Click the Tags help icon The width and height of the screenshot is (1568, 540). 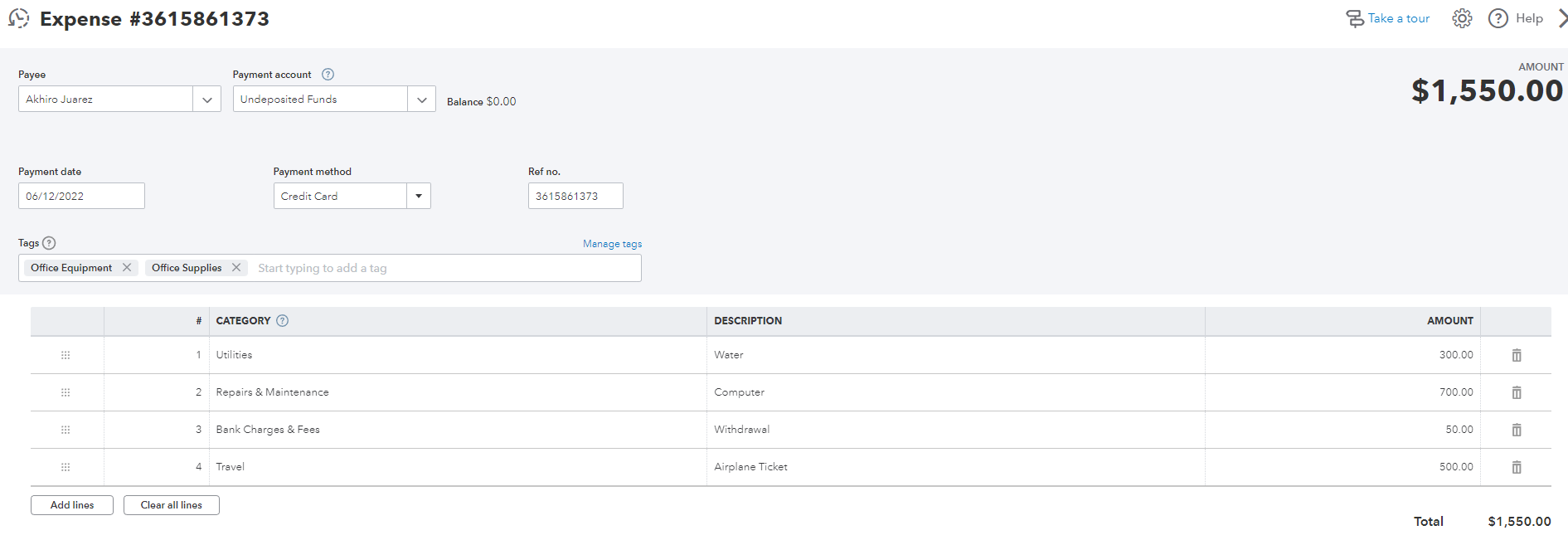coord(49,243)
